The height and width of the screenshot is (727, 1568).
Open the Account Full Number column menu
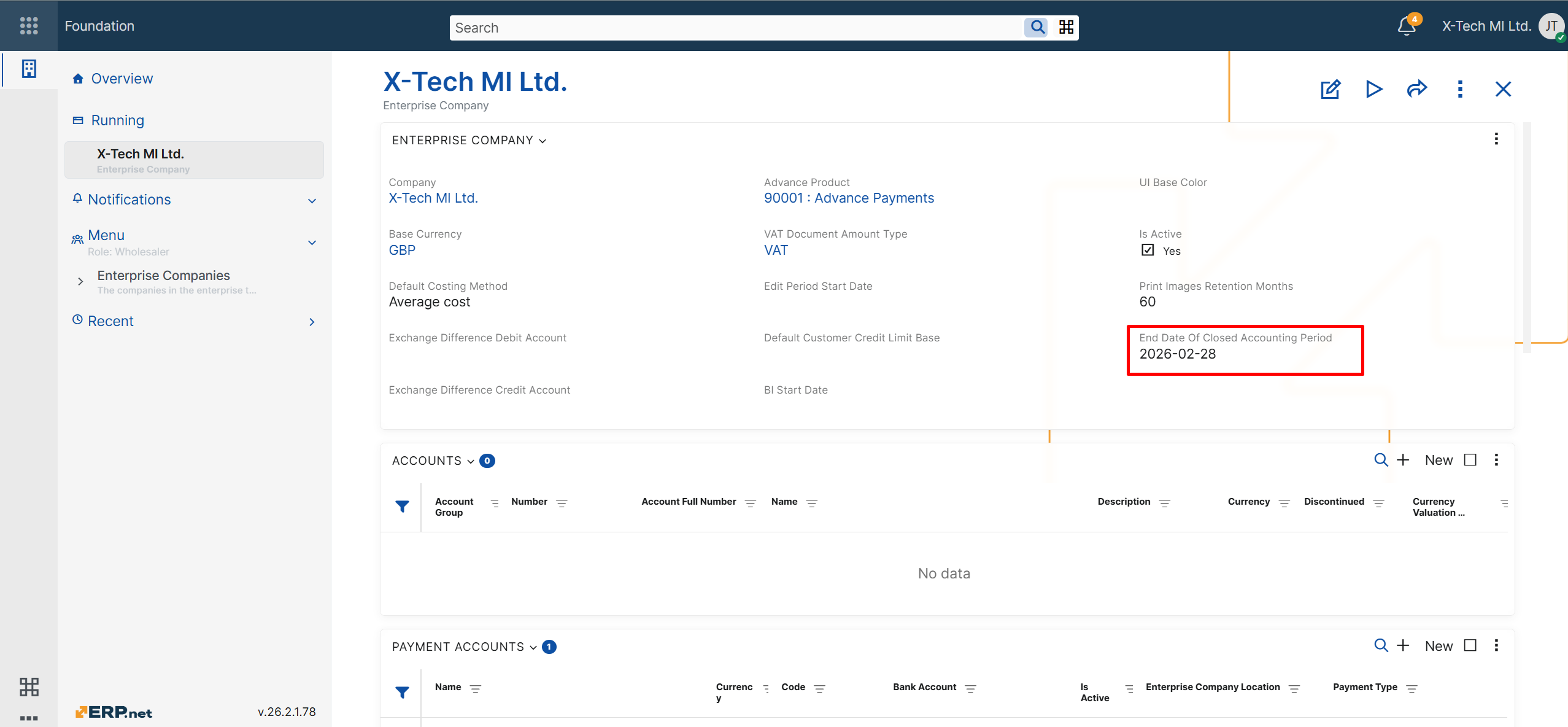pos(750,503)
